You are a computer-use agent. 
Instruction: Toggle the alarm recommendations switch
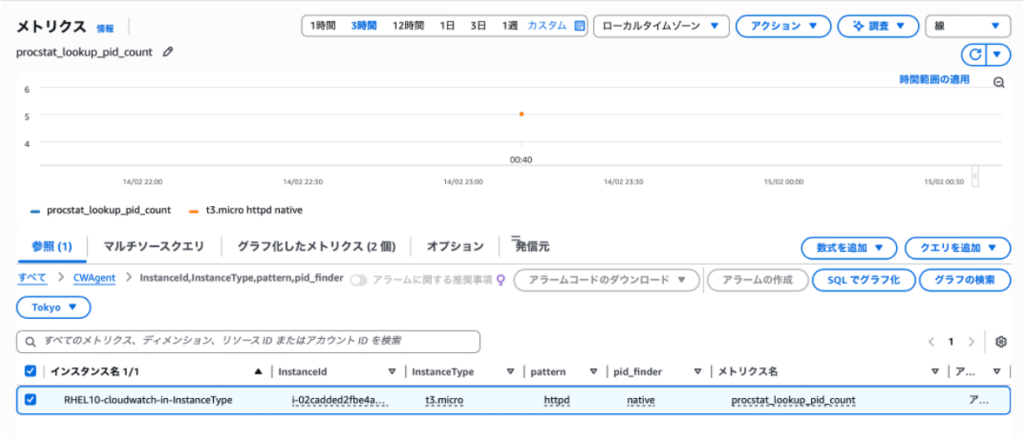[x=359, y=280]
